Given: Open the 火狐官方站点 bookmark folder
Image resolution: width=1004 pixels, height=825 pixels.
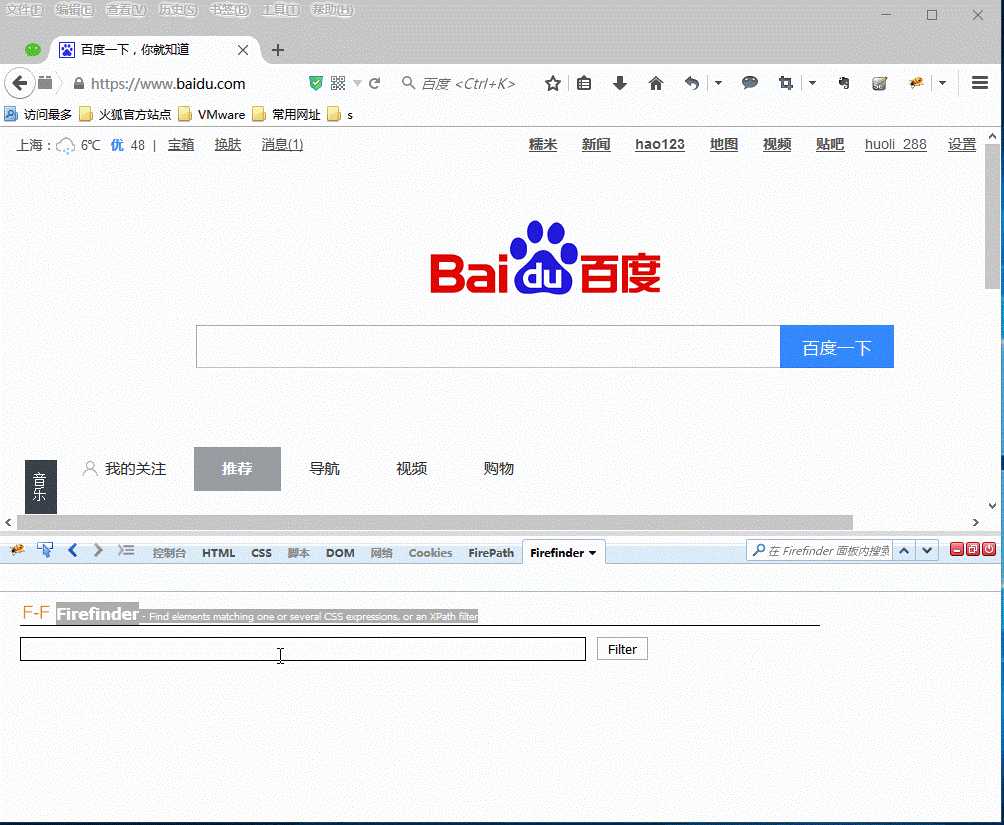Looking at the screenshot, I should coord(126,115).
